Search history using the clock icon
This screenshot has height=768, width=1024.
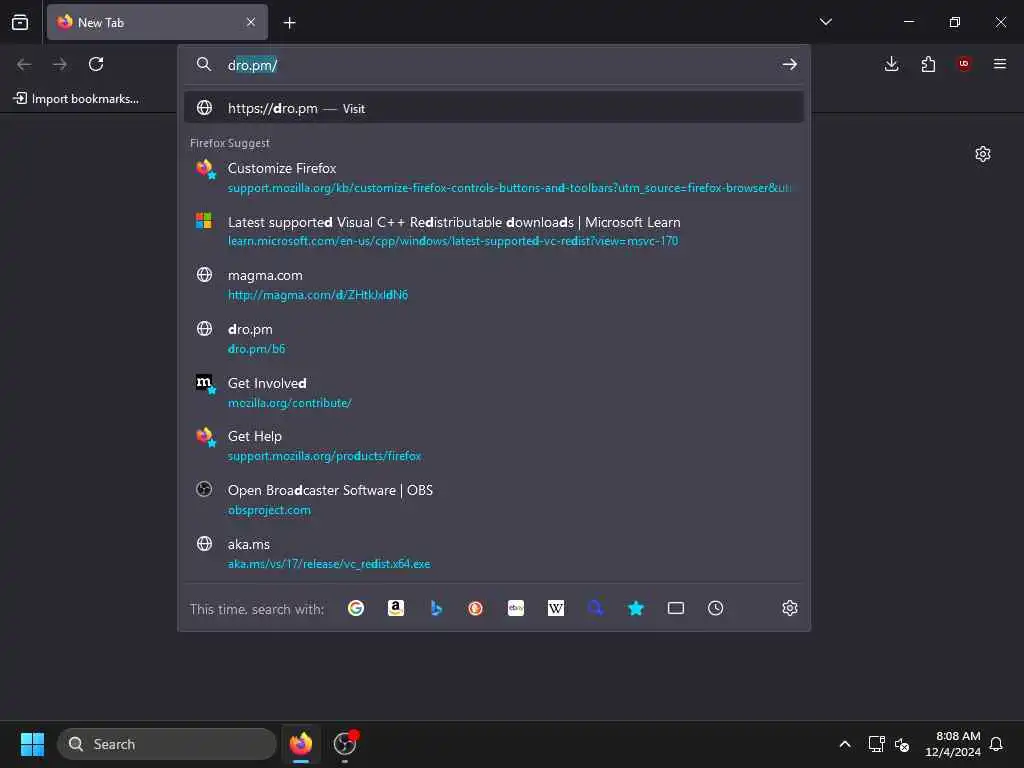pyautogui.click(x=716, y=608)
